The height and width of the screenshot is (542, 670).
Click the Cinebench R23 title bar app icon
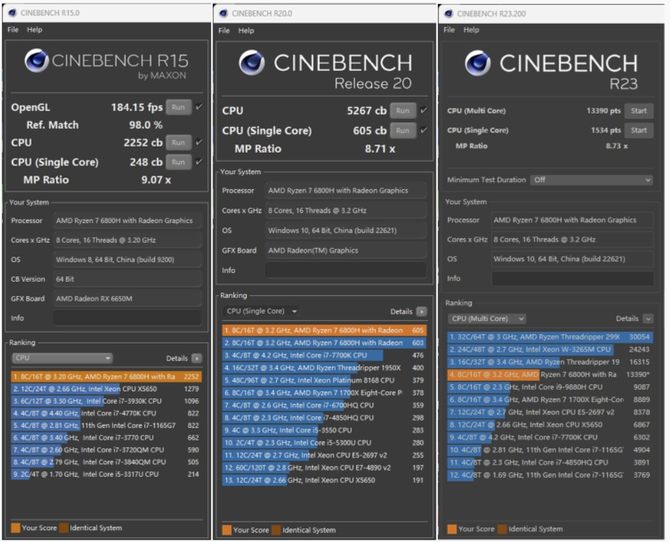tap(448, 14)
